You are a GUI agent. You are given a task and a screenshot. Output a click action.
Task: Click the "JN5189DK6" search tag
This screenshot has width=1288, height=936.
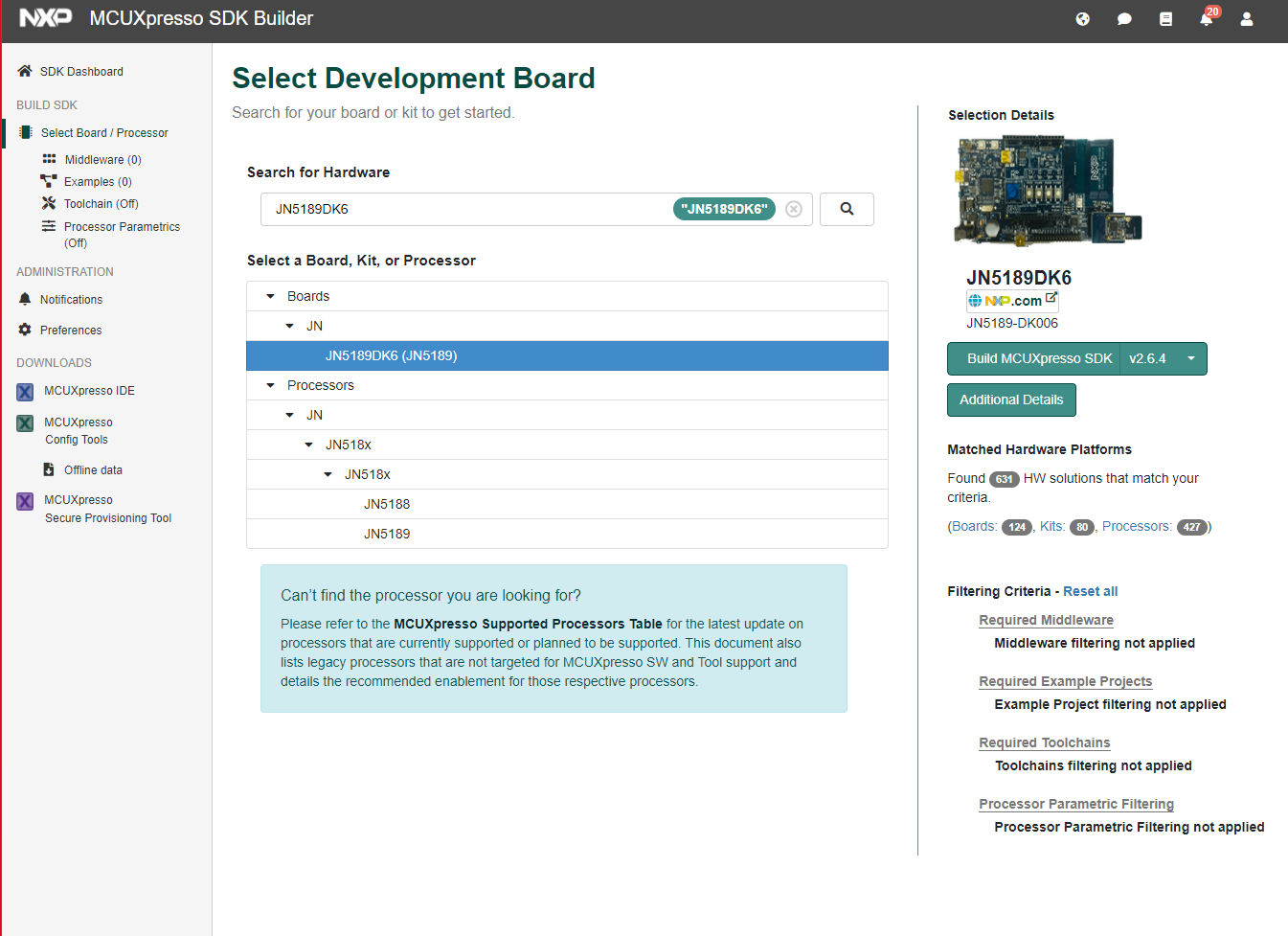(x=724, y=209)
